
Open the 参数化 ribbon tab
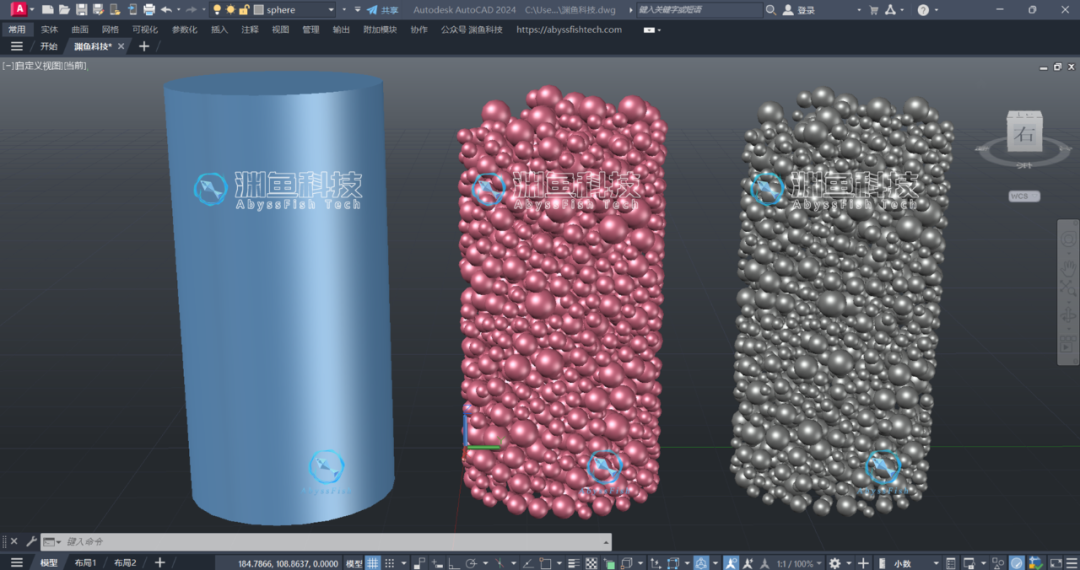(x=185, y=30)
